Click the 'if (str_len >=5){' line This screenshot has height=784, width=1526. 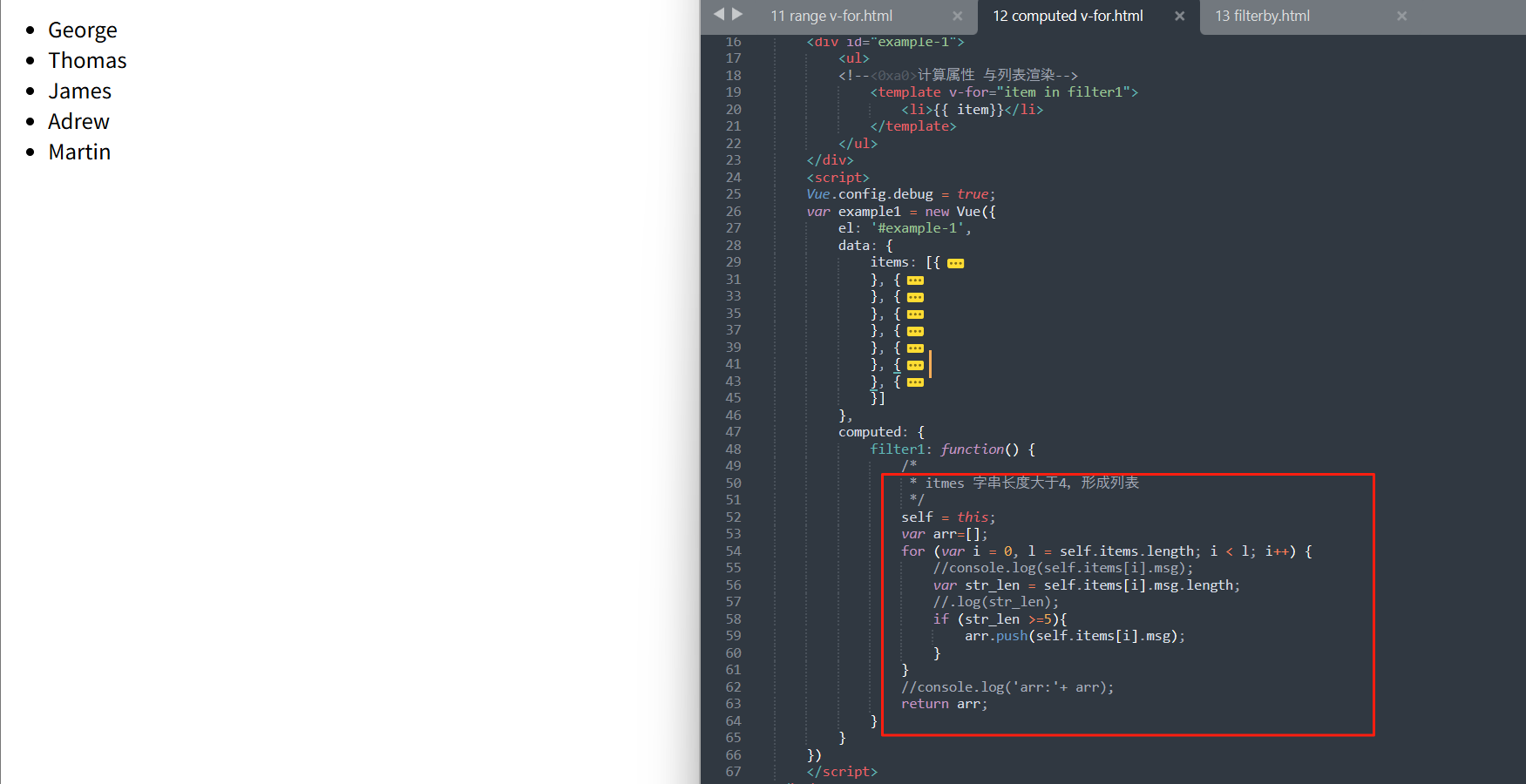click(x=1000, y=619)
